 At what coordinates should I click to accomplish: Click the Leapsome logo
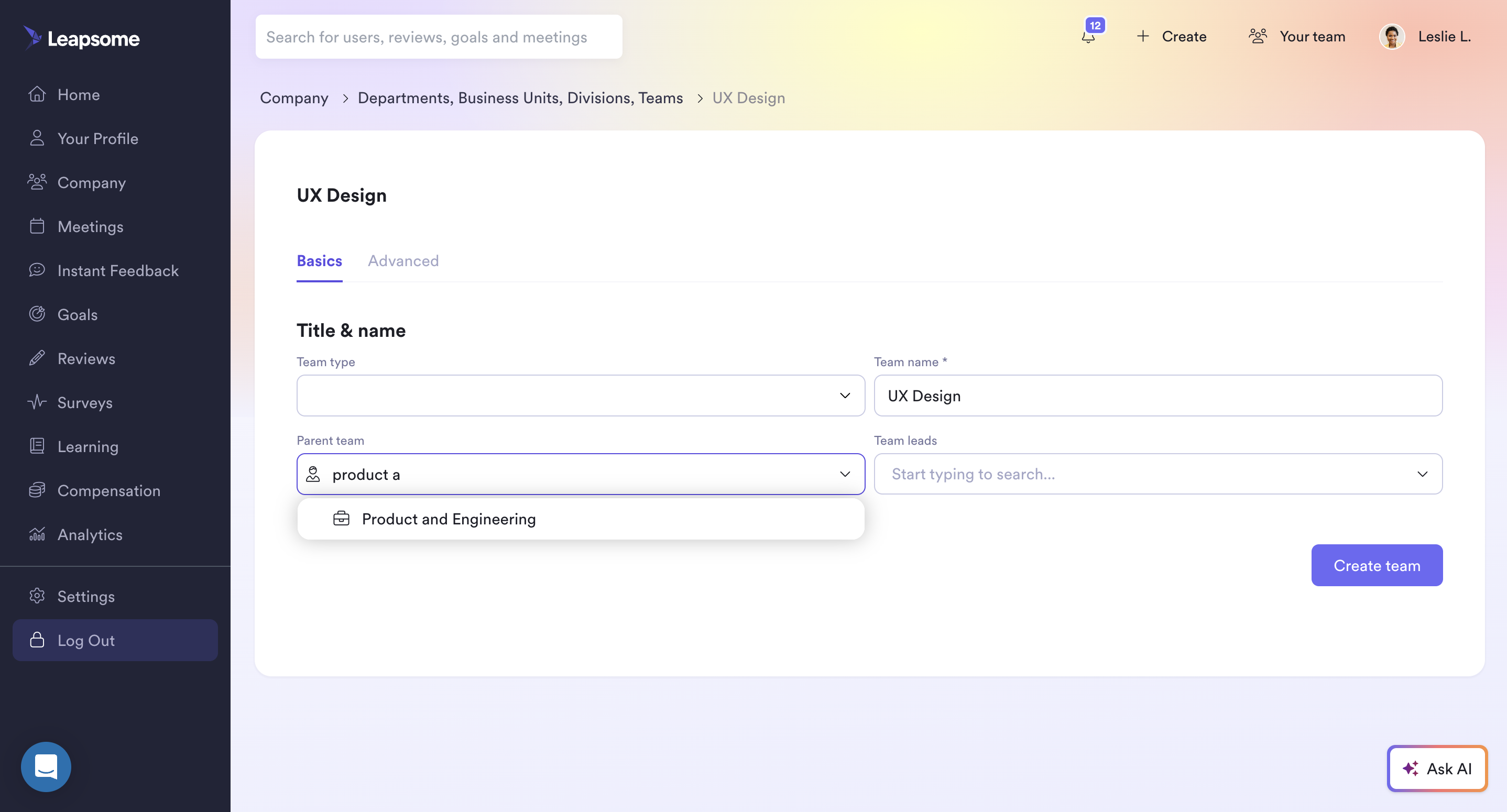click(x=81, y=39)
